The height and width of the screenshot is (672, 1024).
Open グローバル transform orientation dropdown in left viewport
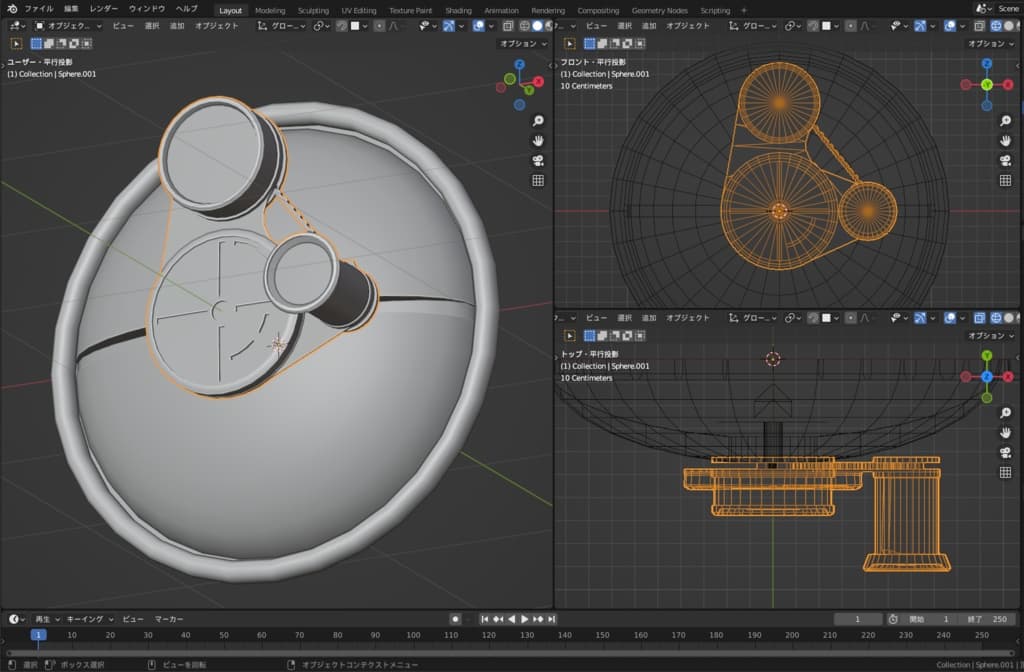(287, 26)
